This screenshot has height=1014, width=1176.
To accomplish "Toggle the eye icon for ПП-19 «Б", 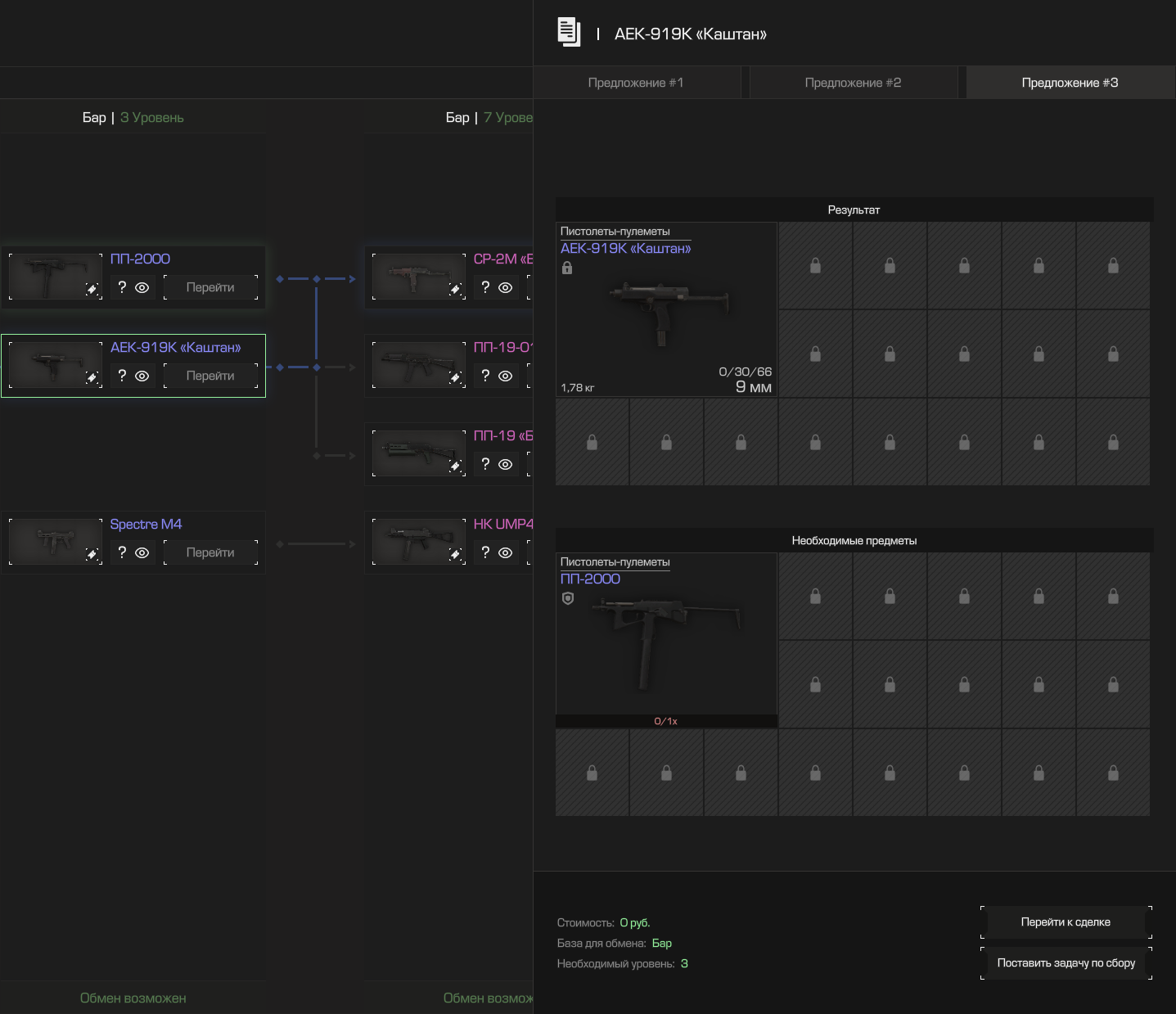I will point(505,464).
